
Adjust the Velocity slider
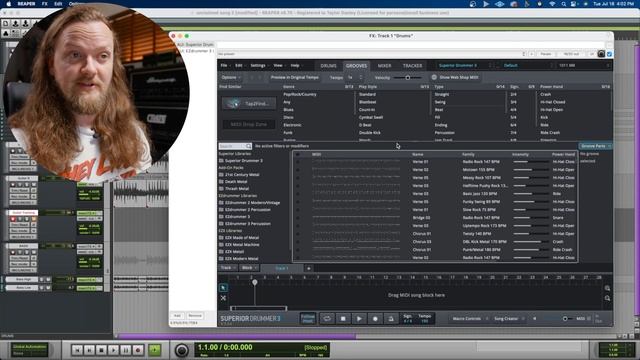(x=407, y=78)
